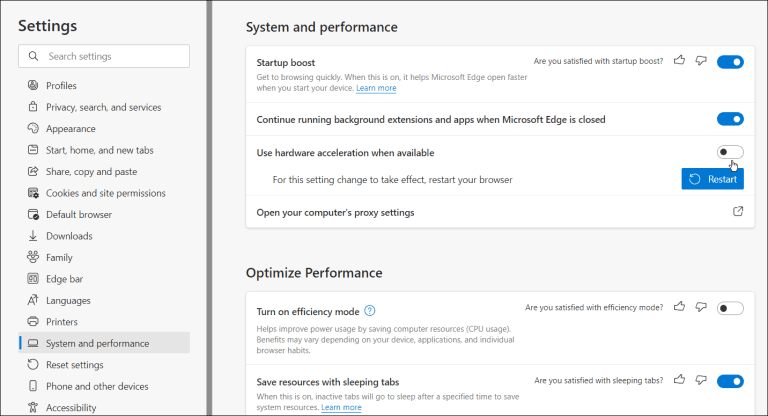This screenshot has height=416, width=768.
Task: Toggle off background extensions and apps
Action: tap(730, 119)
